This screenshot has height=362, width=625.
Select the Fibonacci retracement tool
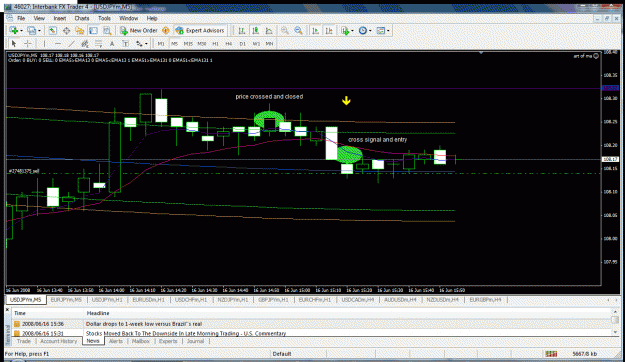click(x=98, y=43)
